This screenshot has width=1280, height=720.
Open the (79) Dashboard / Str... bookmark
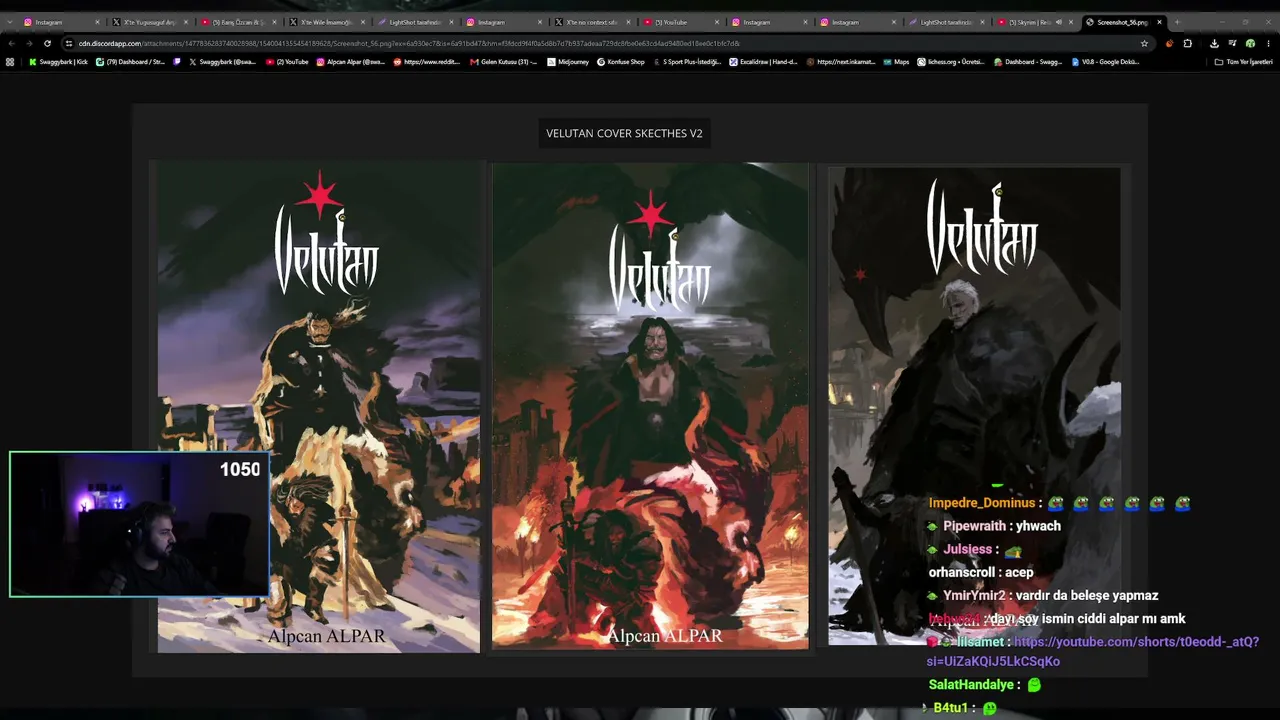[x=131, y=62]
